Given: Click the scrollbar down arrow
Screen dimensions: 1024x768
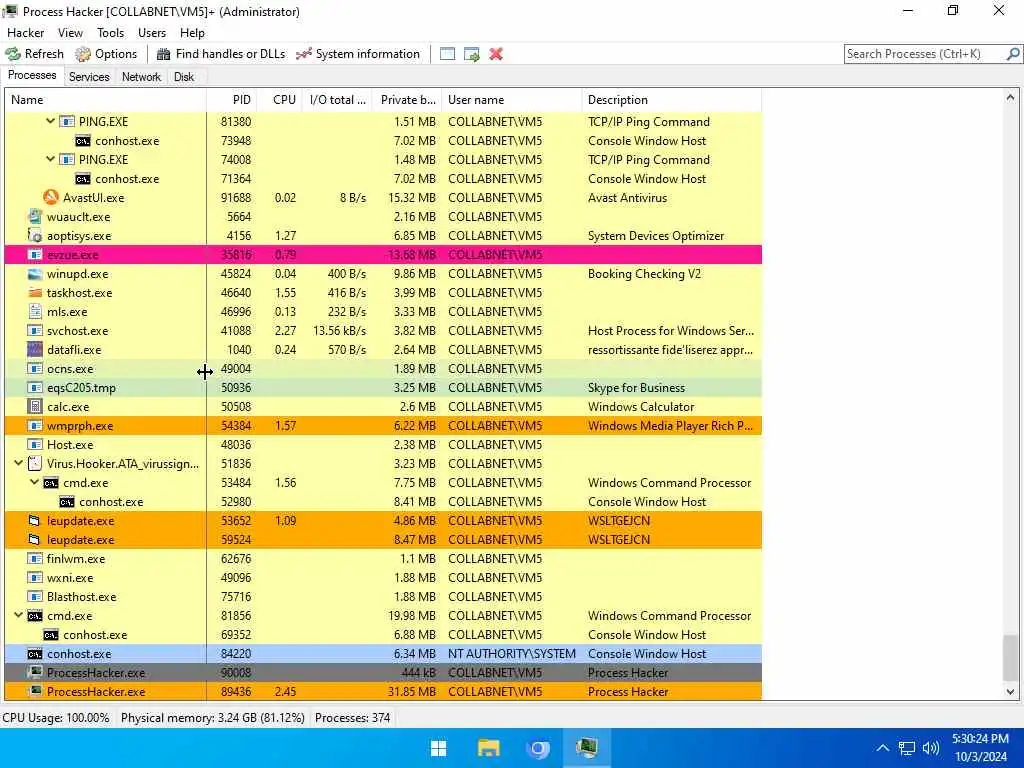Looking at the screenshot, I should 1010,692.
